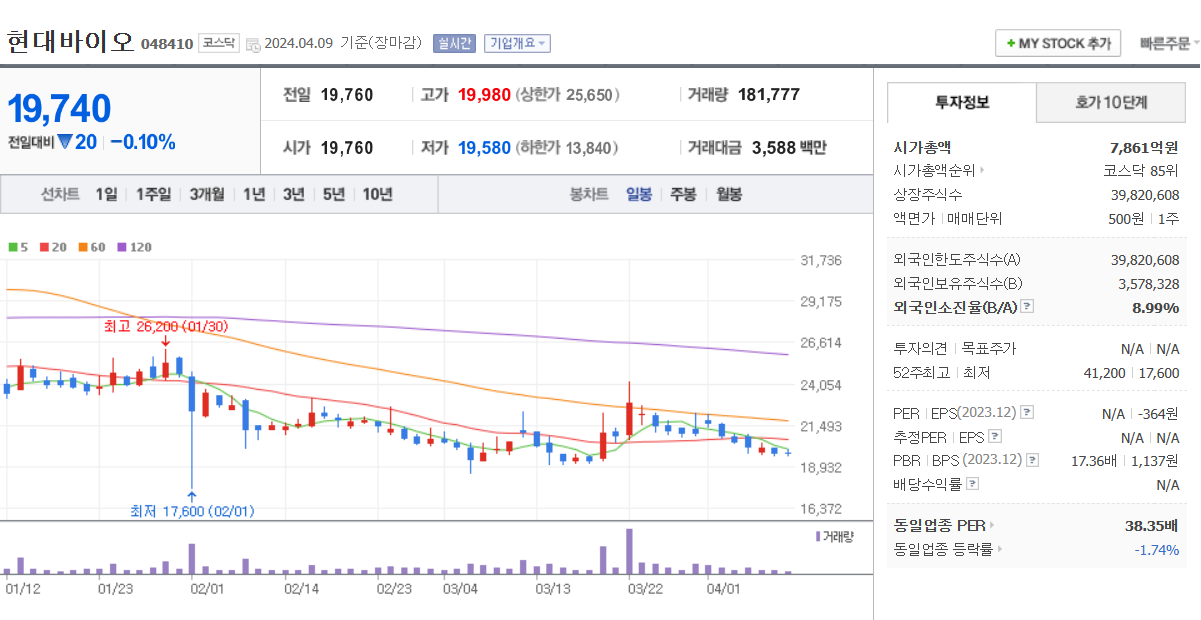Click the 코스닥 85위 ranking value

[1140, 171]
